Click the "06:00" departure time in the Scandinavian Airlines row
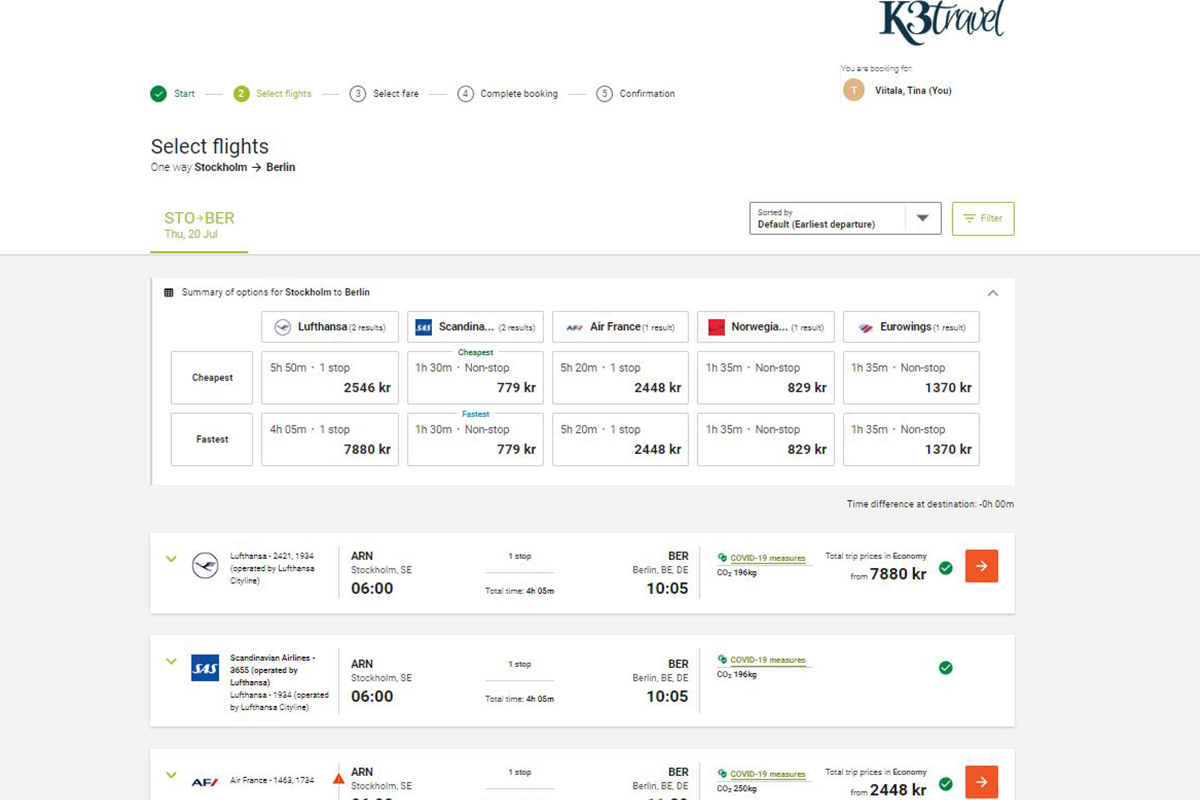 [x=372, y=696]
